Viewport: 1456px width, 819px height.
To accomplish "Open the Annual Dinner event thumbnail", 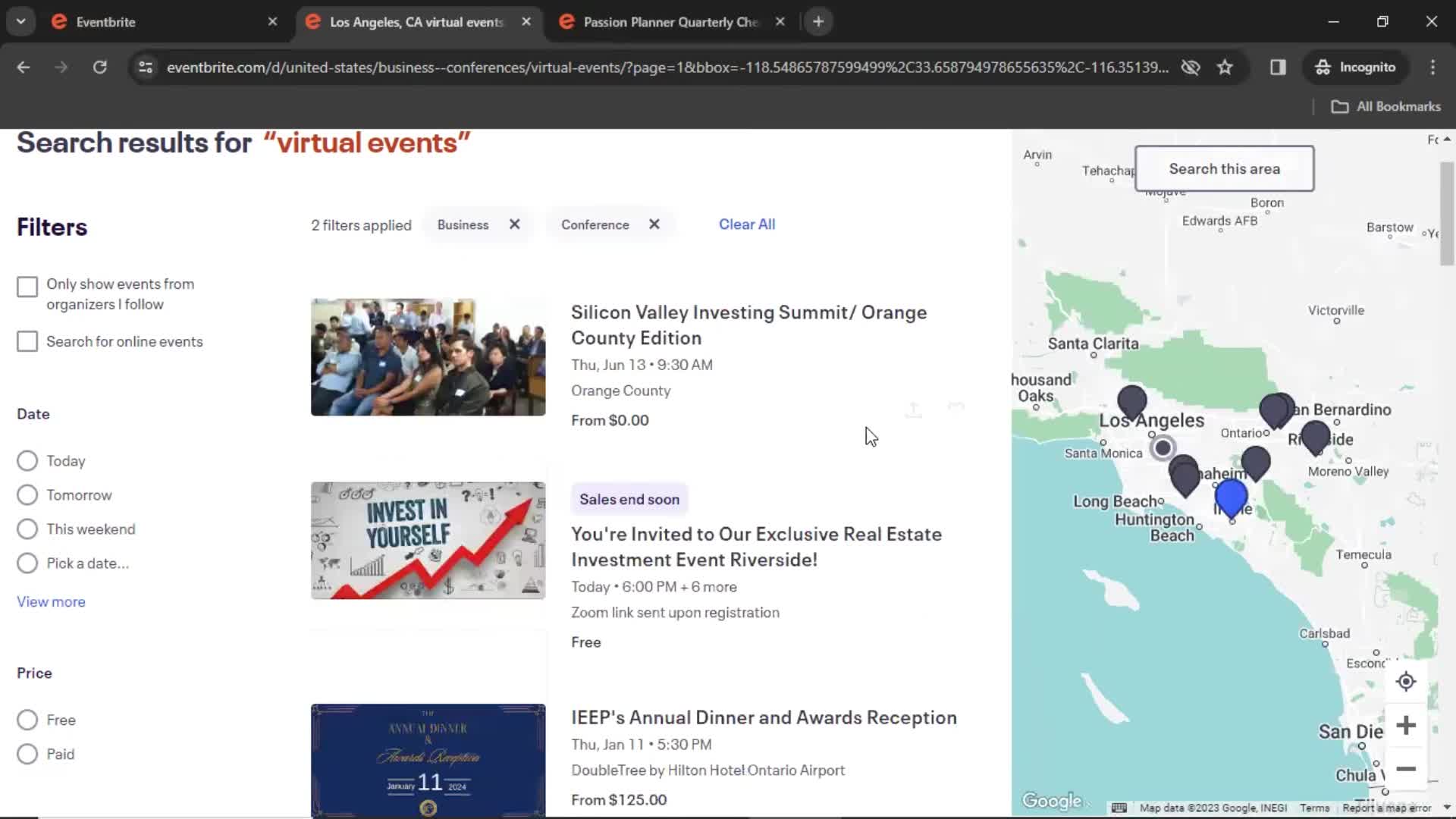I will [428, 761].
